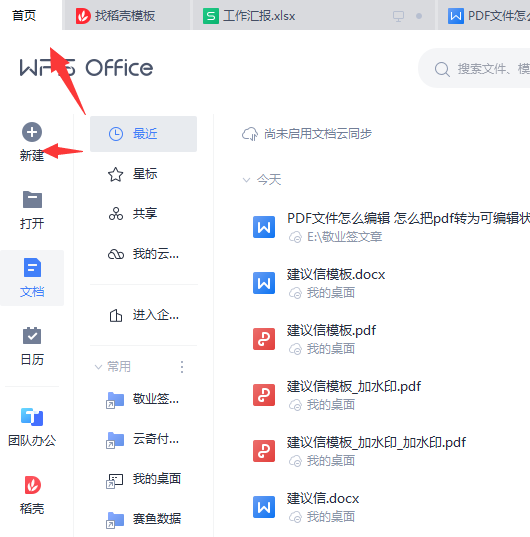
Task: Click the cloud icon beside 我的云
Action: [116, 254]
